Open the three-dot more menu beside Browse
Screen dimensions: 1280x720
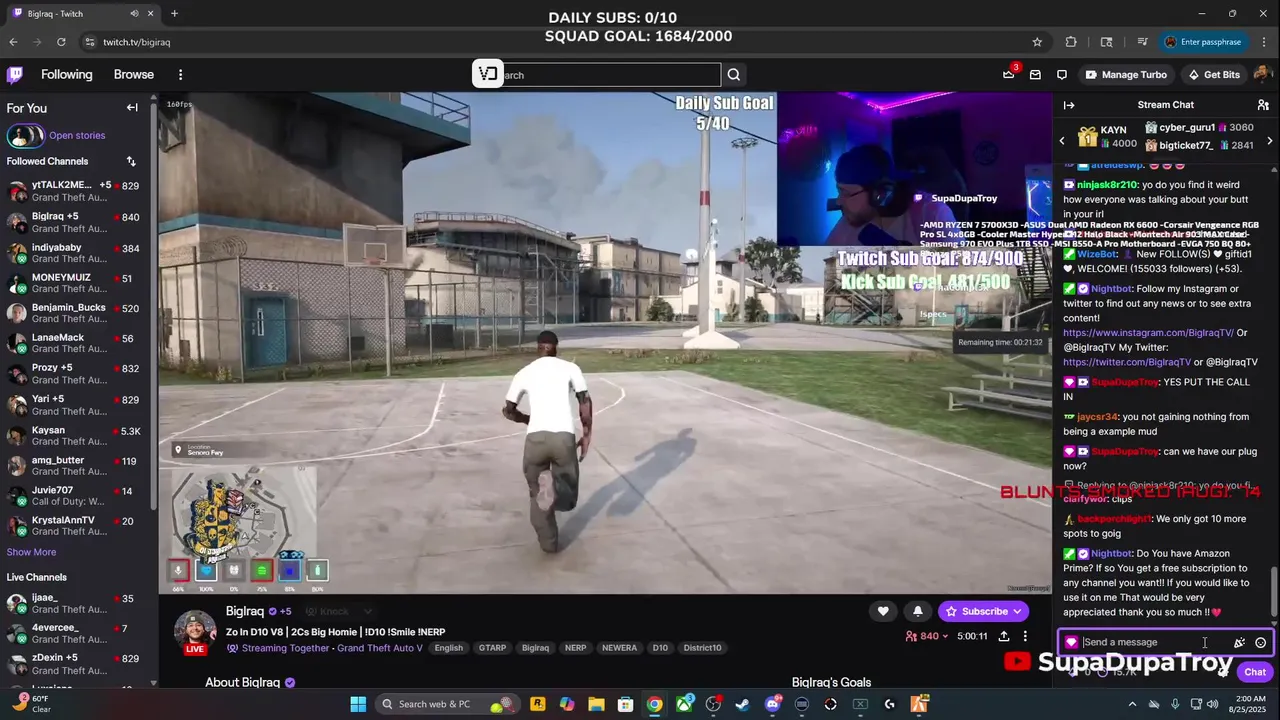tap(180, 75)
